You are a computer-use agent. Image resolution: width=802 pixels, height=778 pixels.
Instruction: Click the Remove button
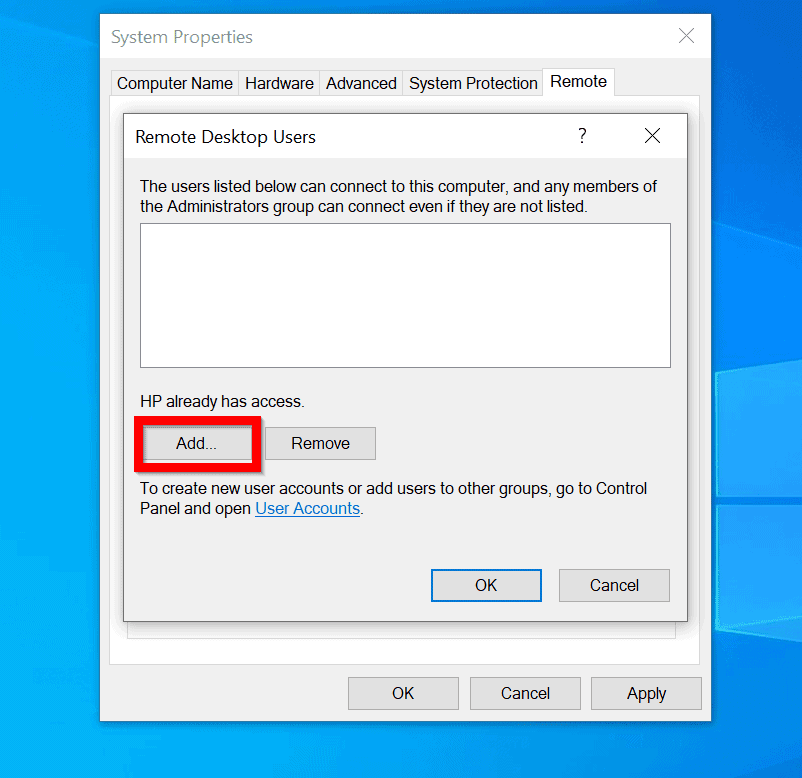click(320, 443)
